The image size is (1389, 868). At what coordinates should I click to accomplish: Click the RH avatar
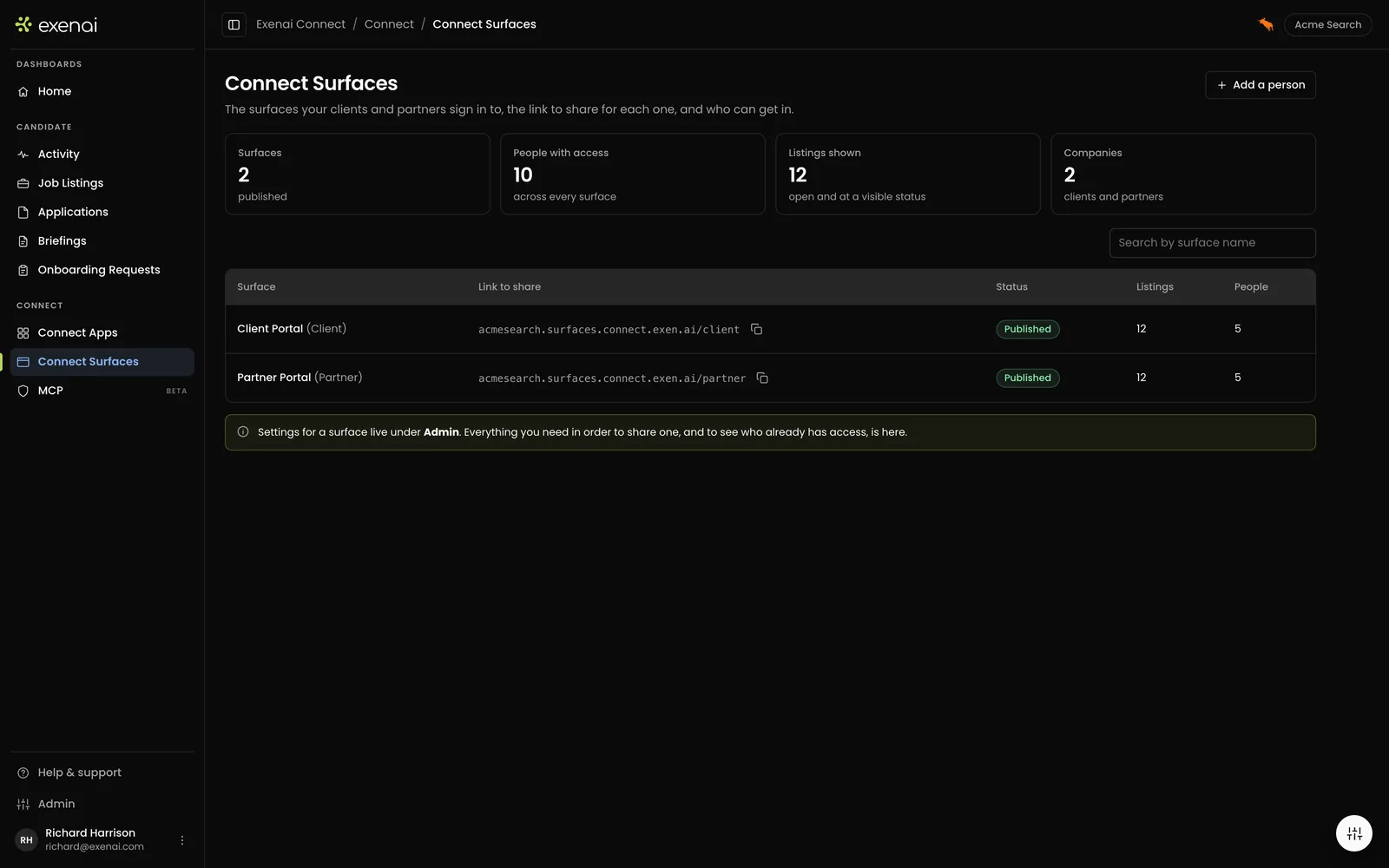coord(27,840)
